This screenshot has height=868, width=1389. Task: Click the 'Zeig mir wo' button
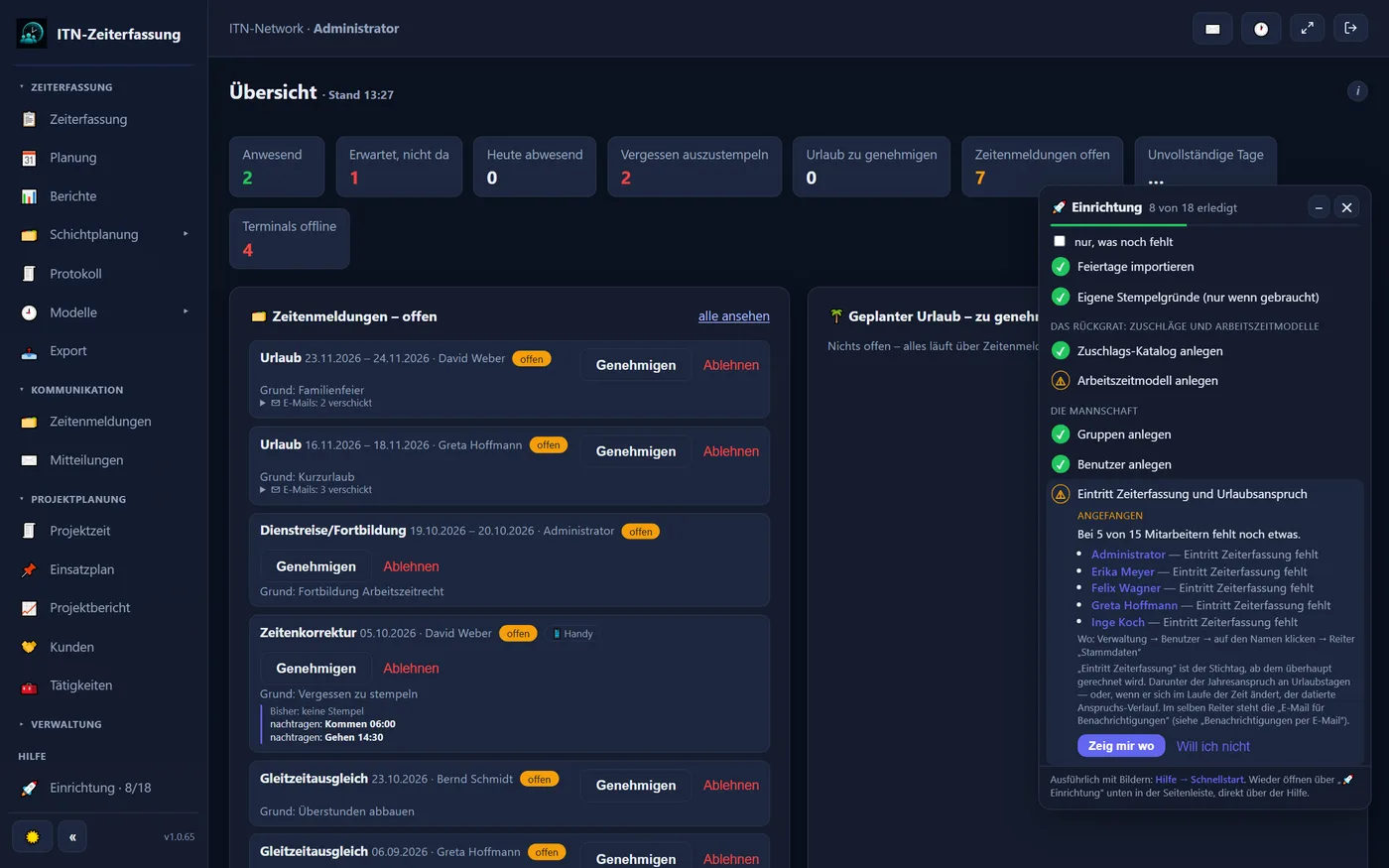click(x=1121, y=746)
